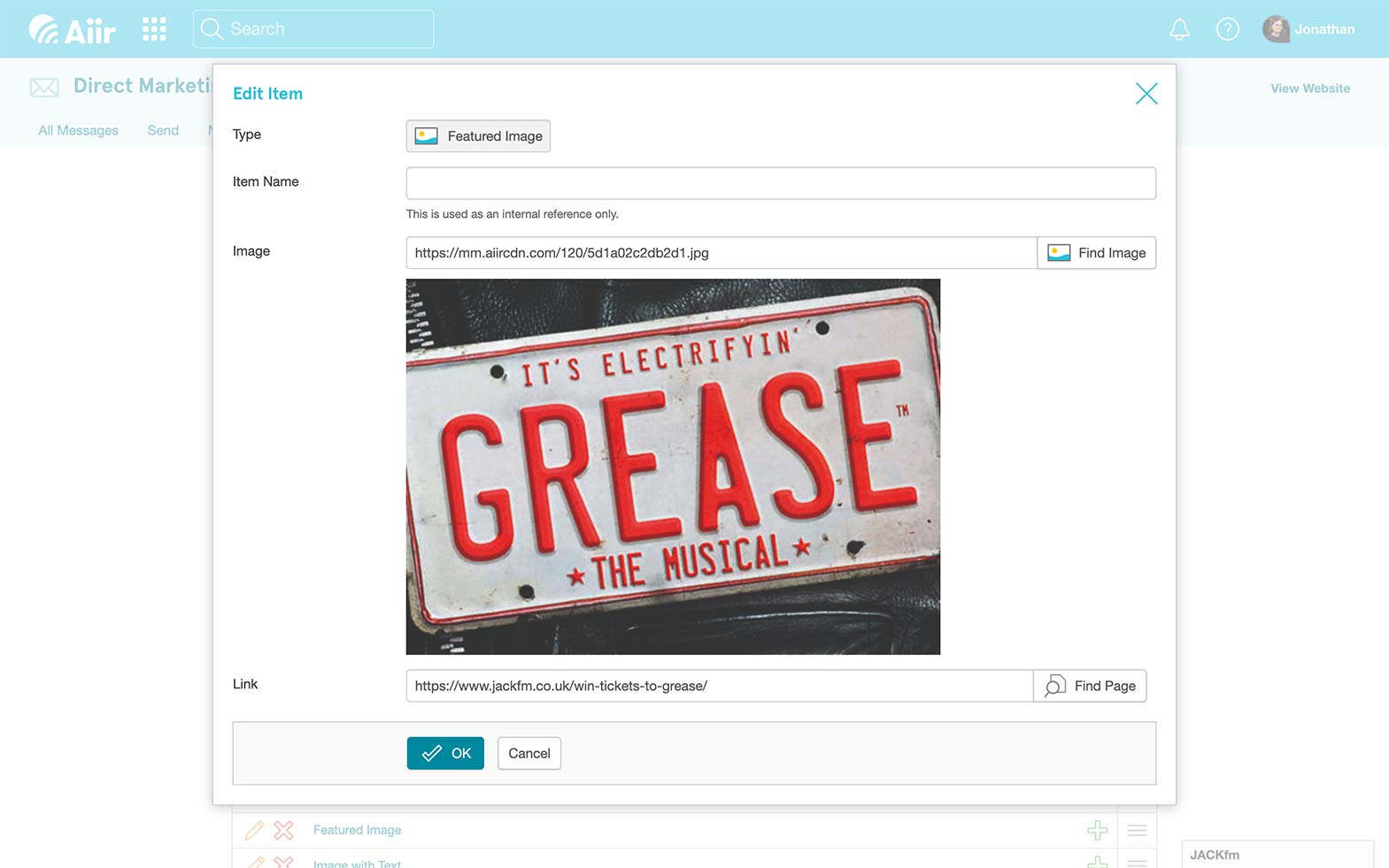
Task: Click the Find Image button
Action: click(x=1097, y=253)
